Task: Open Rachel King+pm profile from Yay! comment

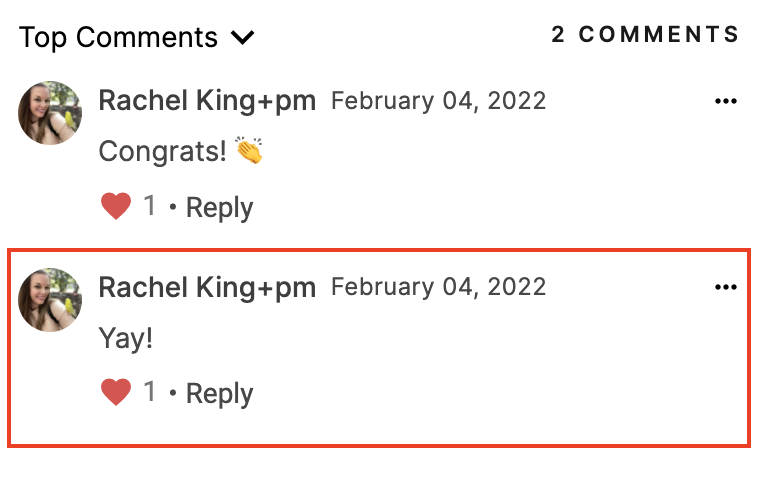Action: coord(207,287)
